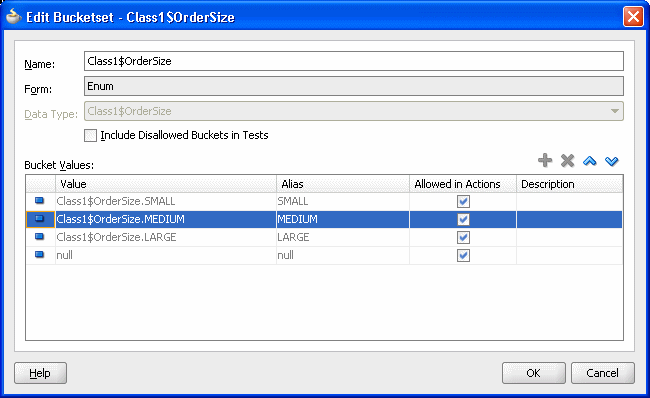Screen dimensions: 650x398
Task: Uncheck Allowed in Actions for LARGE
Action: [463, 237]
